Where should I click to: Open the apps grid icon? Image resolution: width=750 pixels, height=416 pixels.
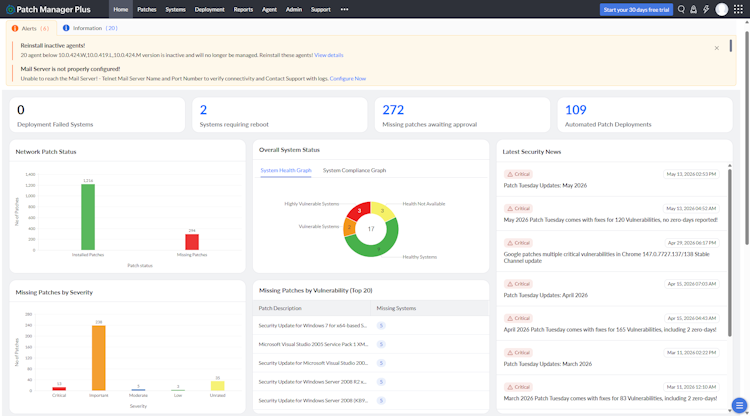coord(738,10)
